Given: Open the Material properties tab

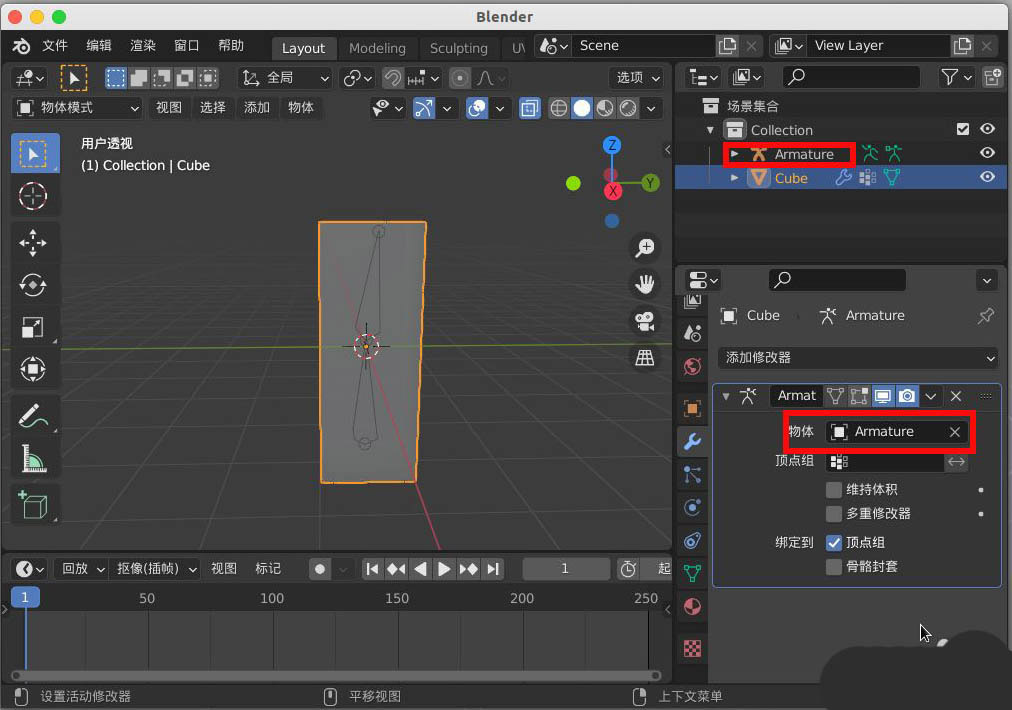Looking at the screenshot, I should pos(692,607).
